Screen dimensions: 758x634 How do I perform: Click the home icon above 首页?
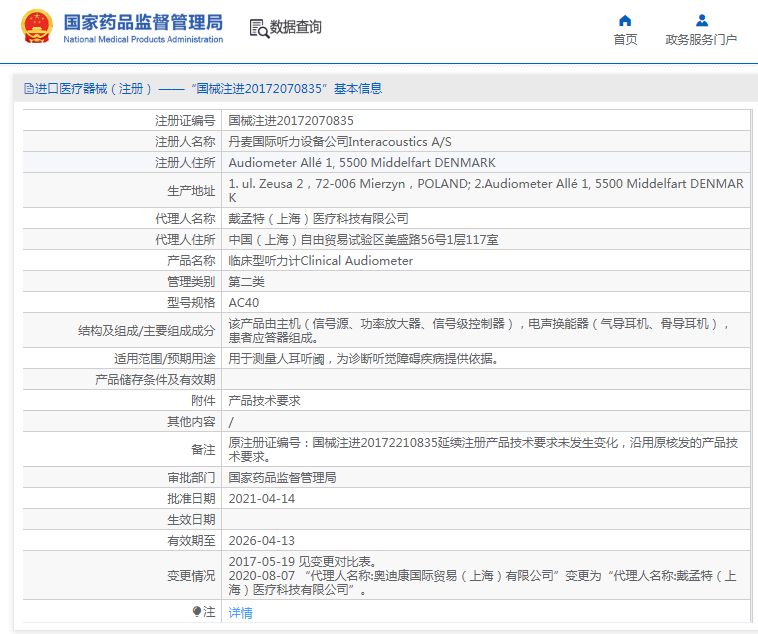tap(625, 21)
